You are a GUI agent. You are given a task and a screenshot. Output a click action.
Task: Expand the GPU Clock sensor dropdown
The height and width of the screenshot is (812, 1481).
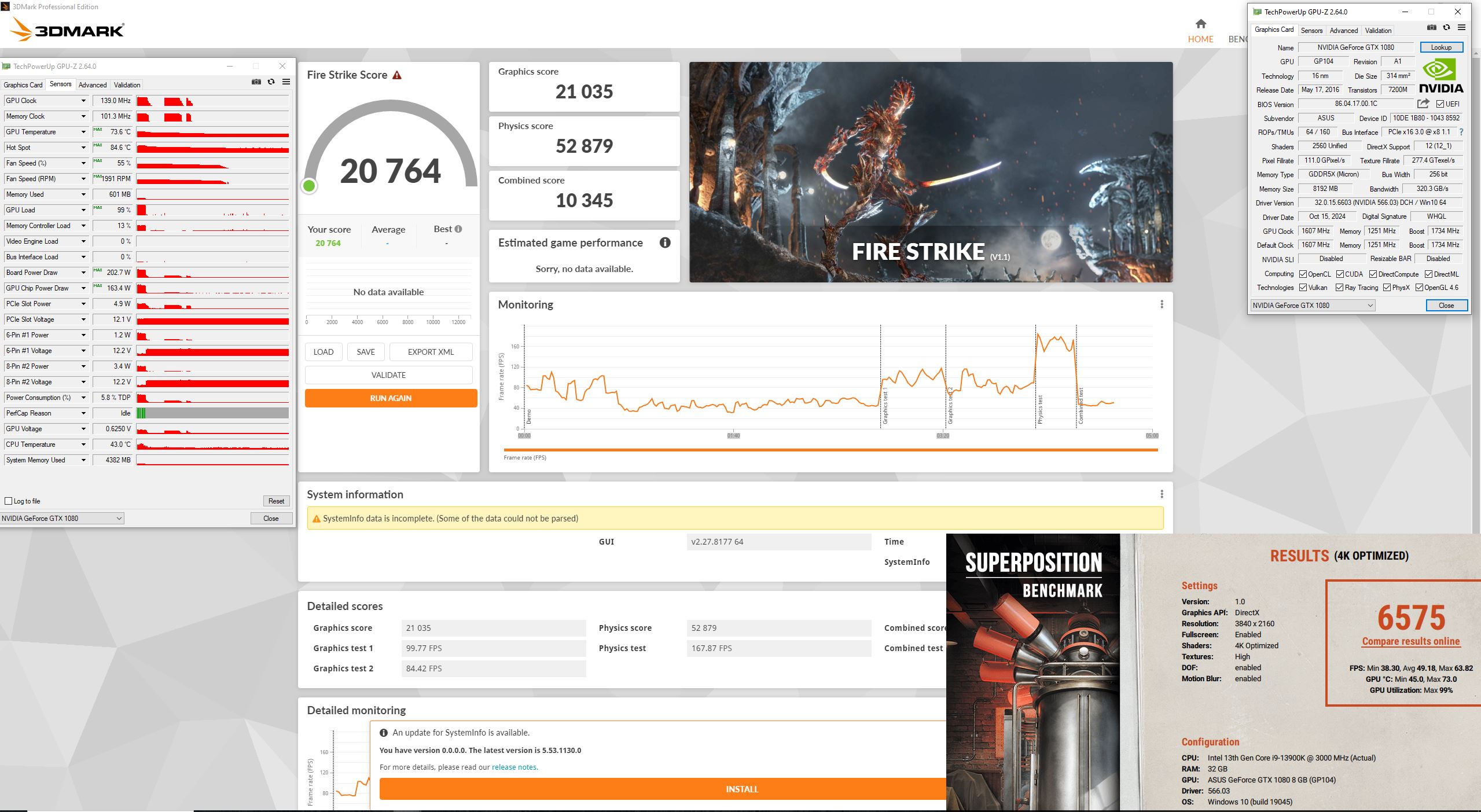pyautogui.click(x=83, y=101)
